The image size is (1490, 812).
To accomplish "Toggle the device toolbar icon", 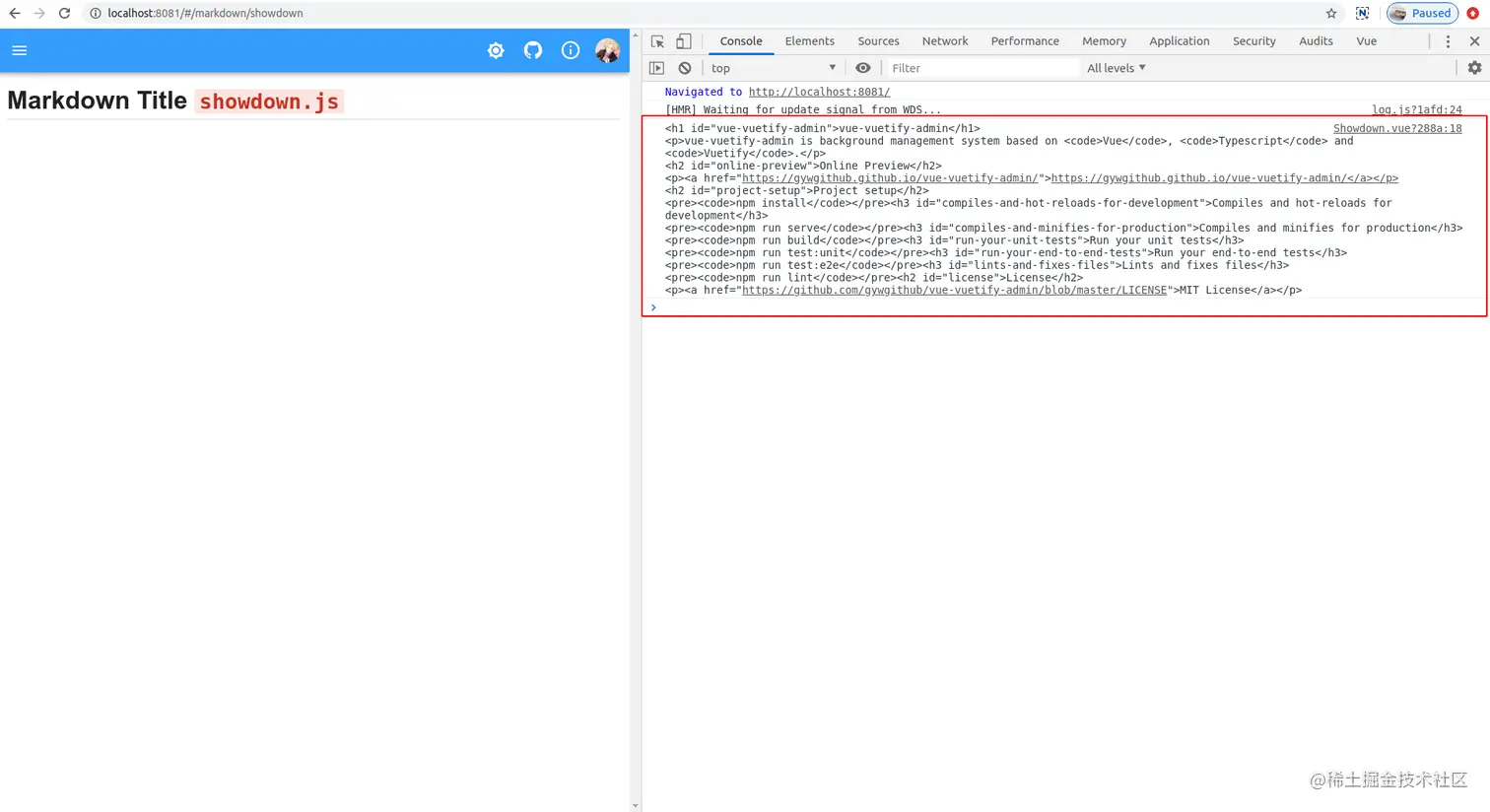I will tap(683, 41).
